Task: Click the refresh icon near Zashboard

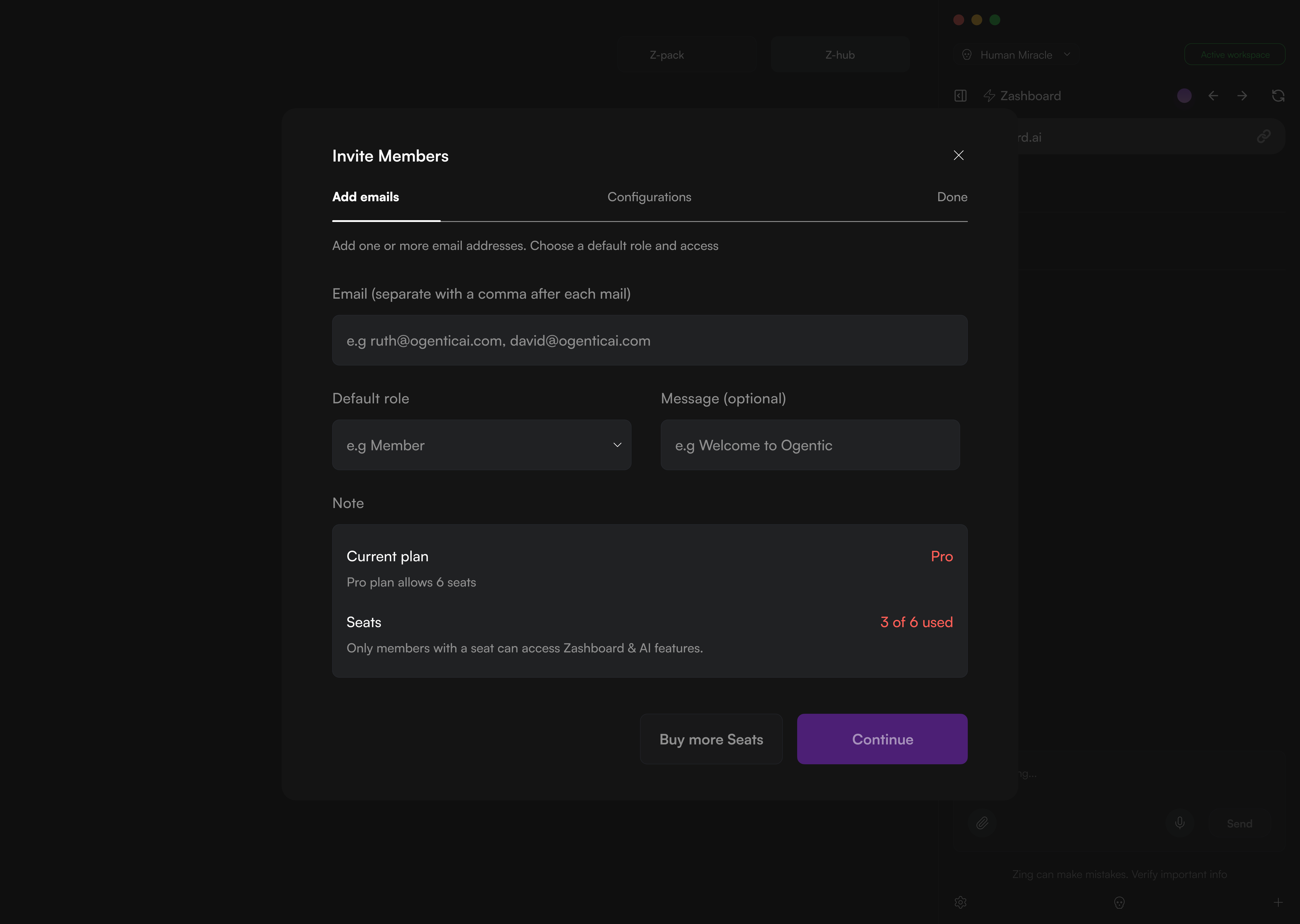Action: 1278,96
